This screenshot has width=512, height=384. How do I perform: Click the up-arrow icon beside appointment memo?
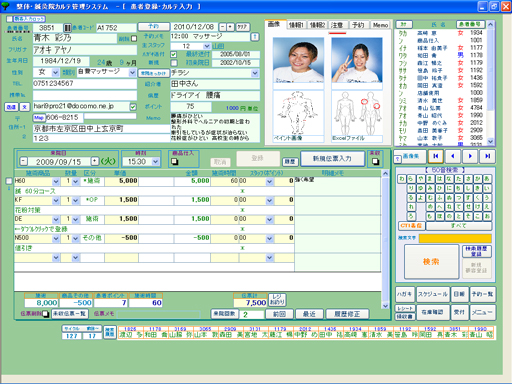coord(255,37)
